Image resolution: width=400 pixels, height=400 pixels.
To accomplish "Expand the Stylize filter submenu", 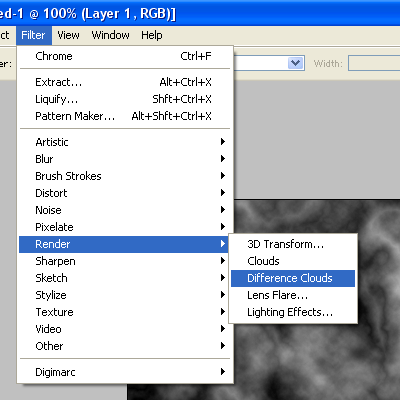I will pos(125,295).
